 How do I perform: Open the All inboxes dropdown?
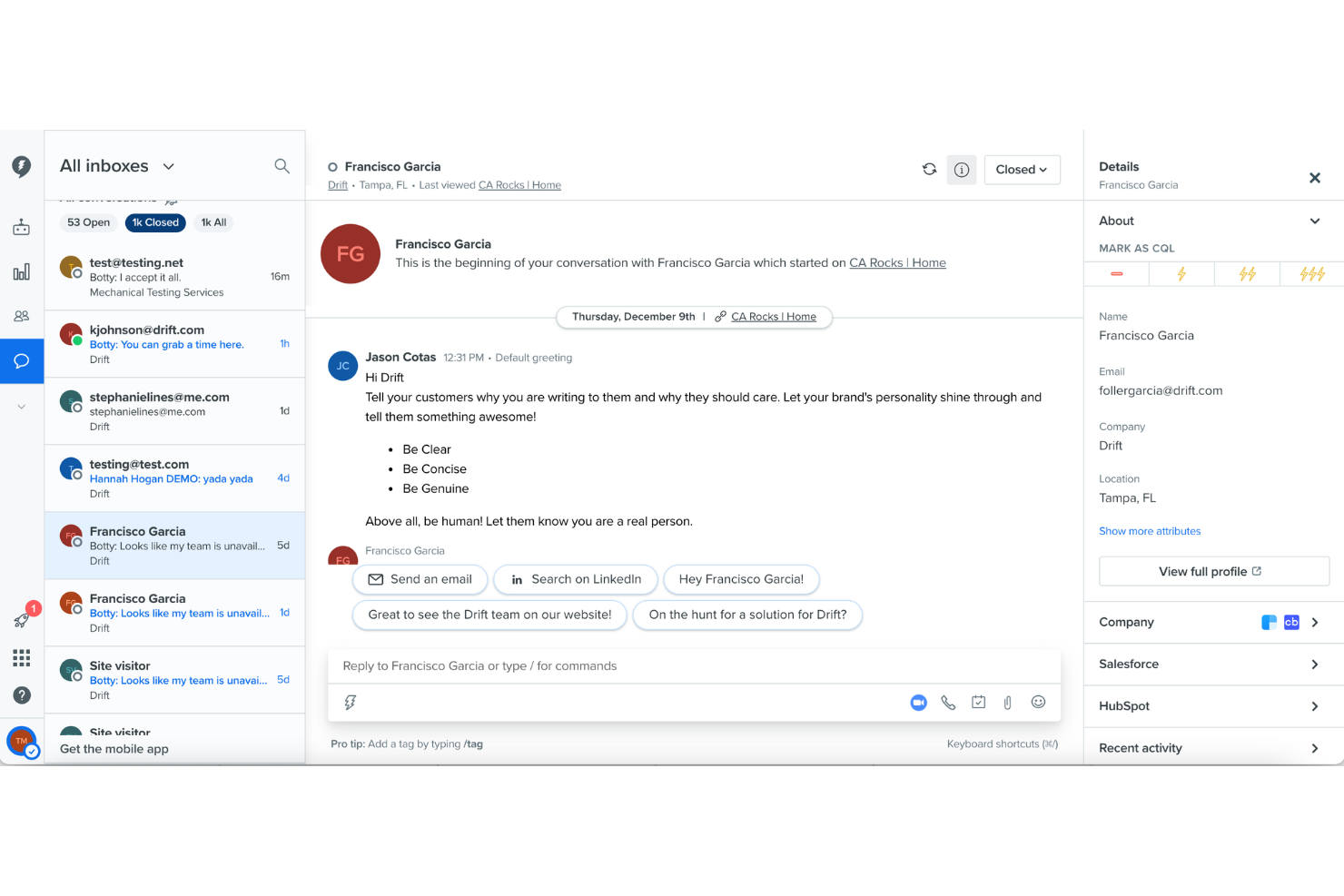click(117, 166)
